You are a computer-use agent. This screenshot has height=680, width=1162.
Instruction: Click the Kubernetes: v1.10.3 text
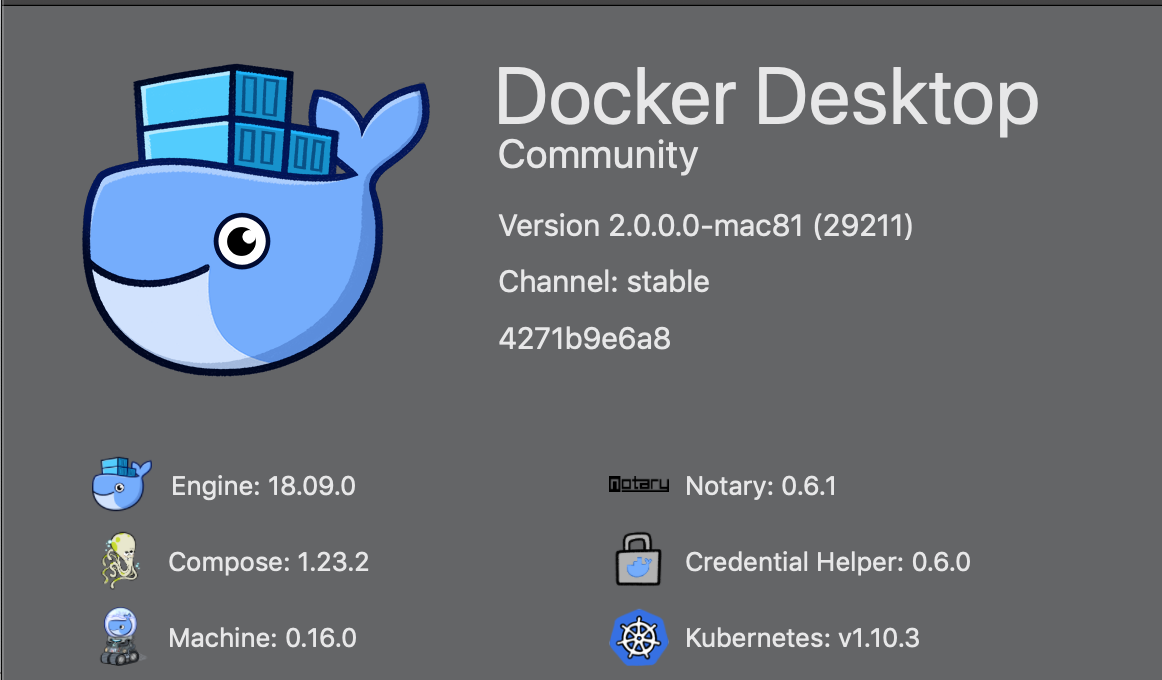(803, 638)
